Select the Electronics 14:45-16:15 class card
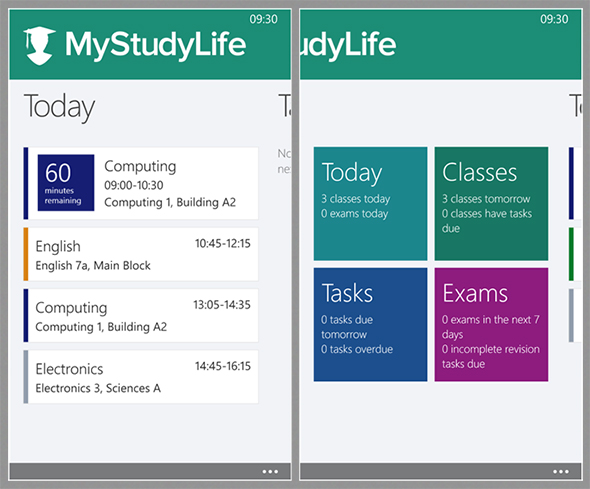This screenshot has width=590, height=489. 141,377
